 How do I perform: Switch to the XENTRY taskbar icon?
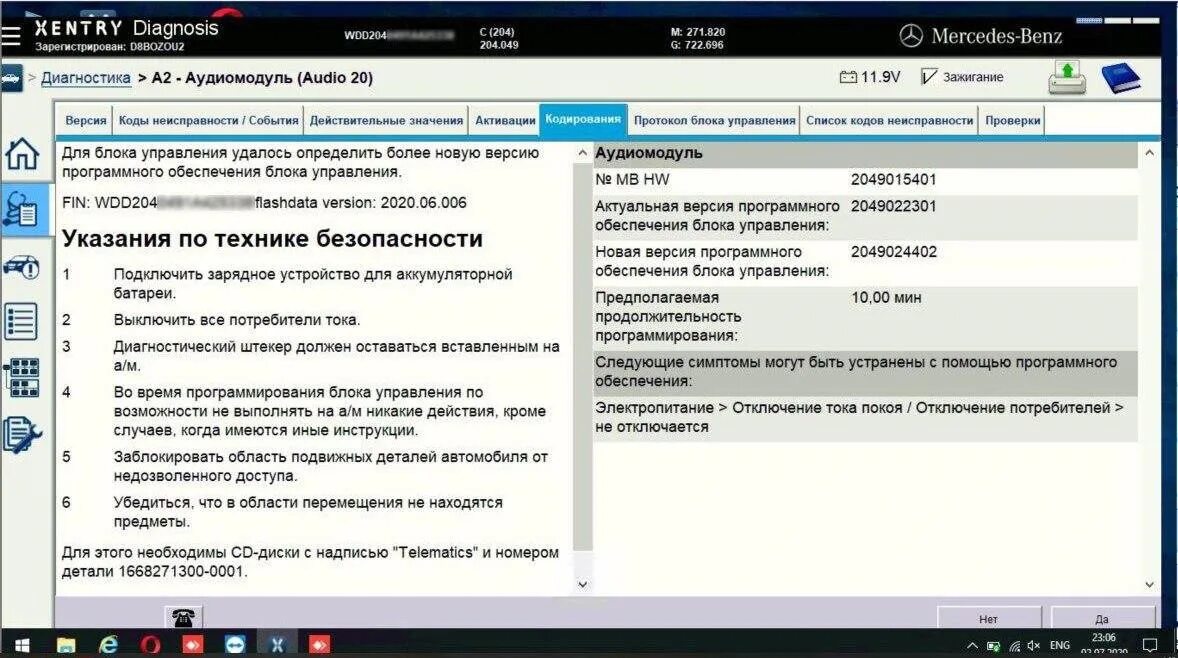(x=277, y=644)
